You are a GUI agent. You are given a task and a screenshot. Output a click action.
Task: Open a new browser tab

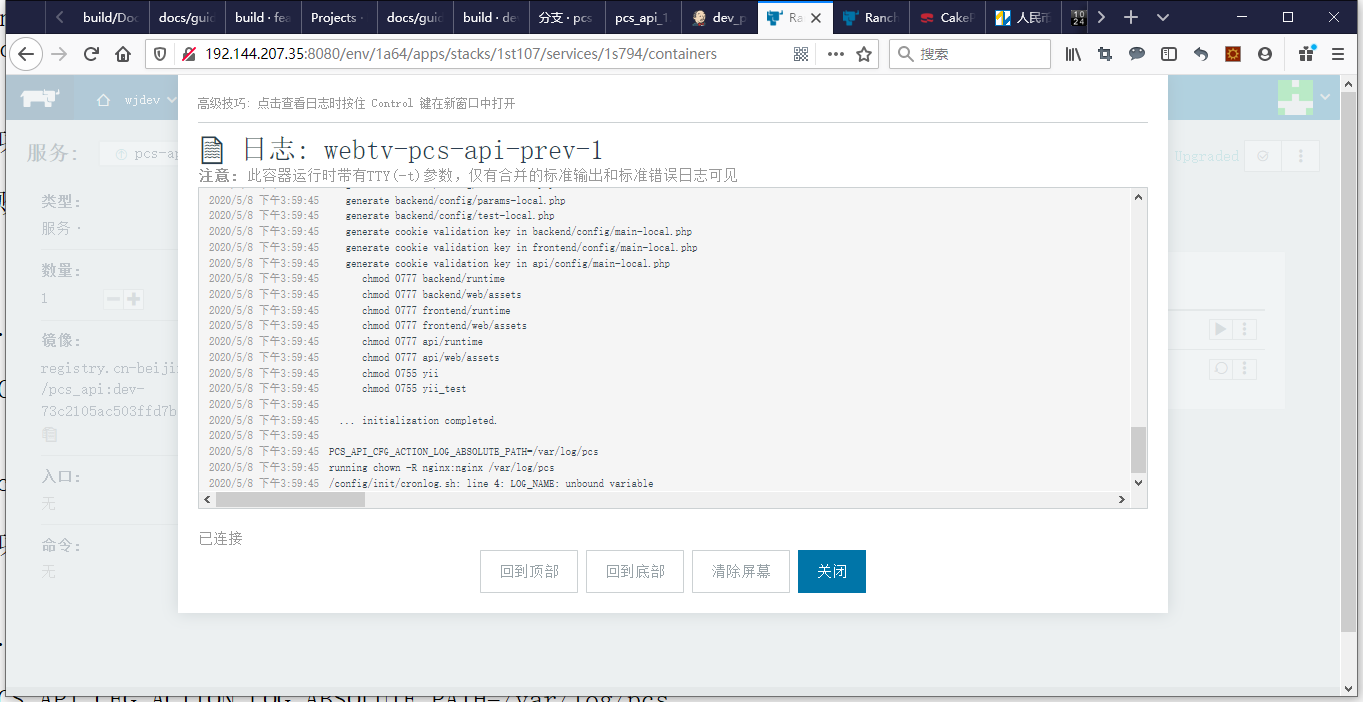[x=1131, y=17]
